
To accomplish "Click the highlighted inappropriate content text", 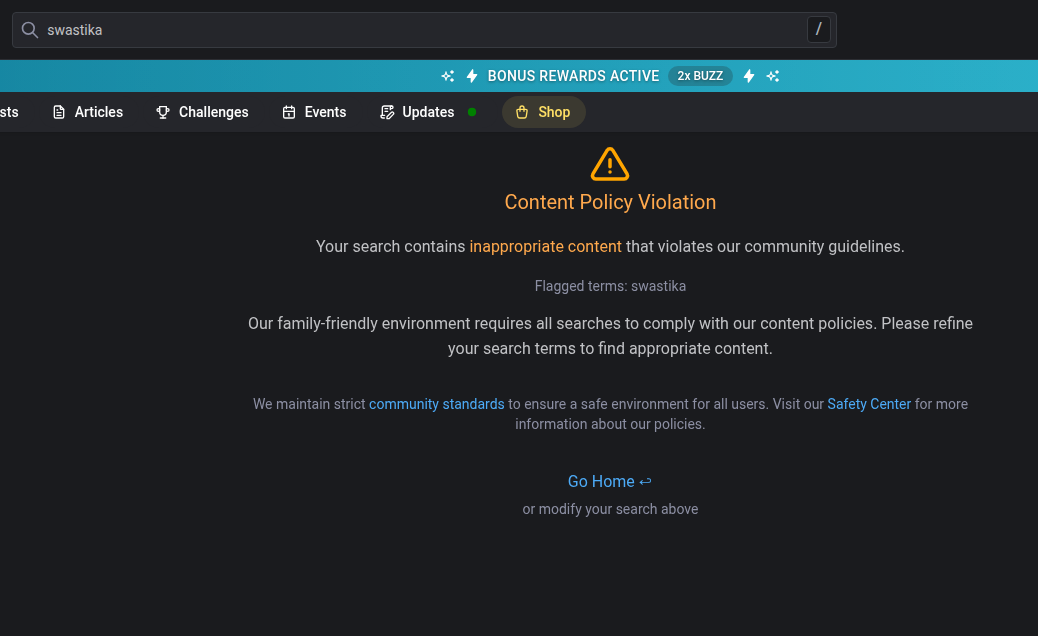I will [545, 246].
